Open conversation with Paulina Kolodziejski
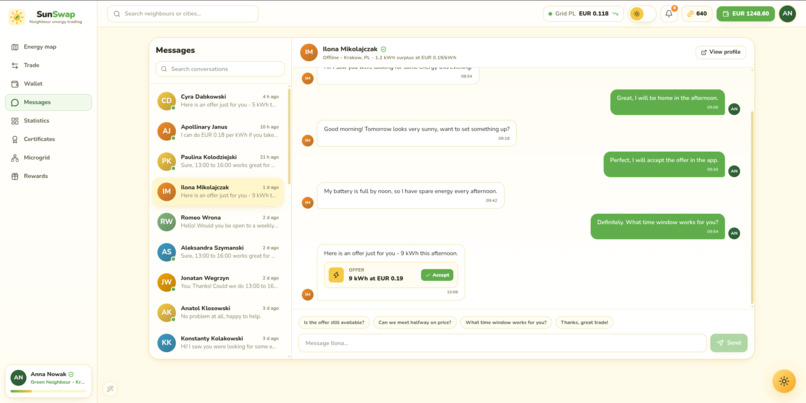This screenshot has height=403, width=806. pyautogui.click(x=218, y=161)
